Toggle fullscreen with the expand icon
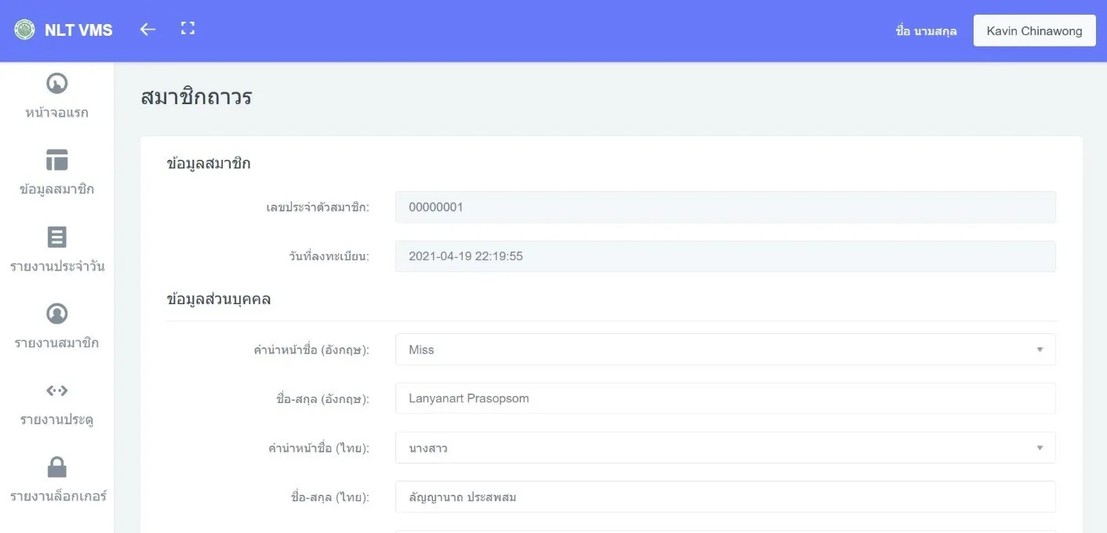Image resolution: width=1107 pixels, height=533 pixels. [187, 28]
